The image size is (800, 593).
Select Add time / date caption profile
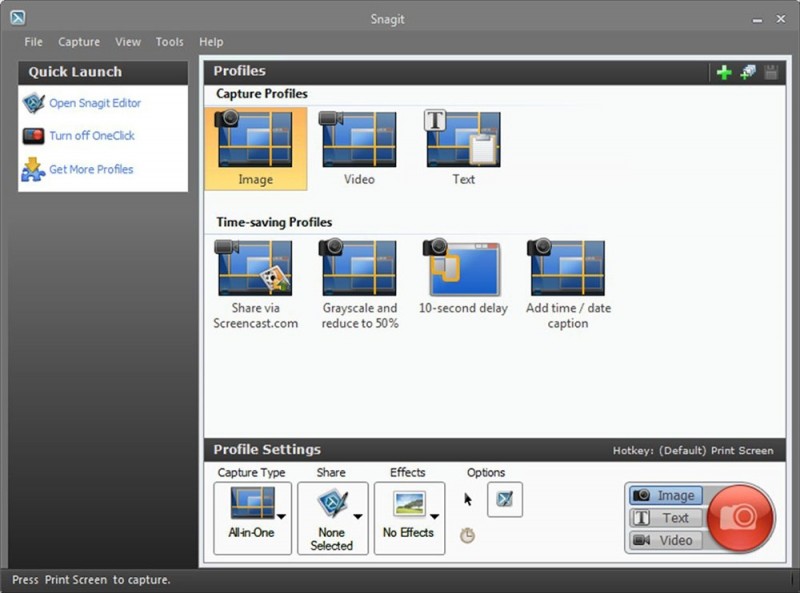coord(568,285)
